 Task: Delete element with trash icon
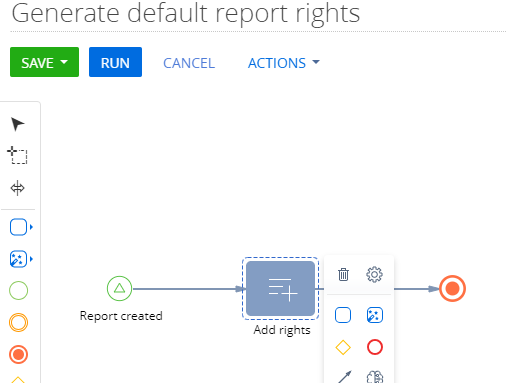343,274
